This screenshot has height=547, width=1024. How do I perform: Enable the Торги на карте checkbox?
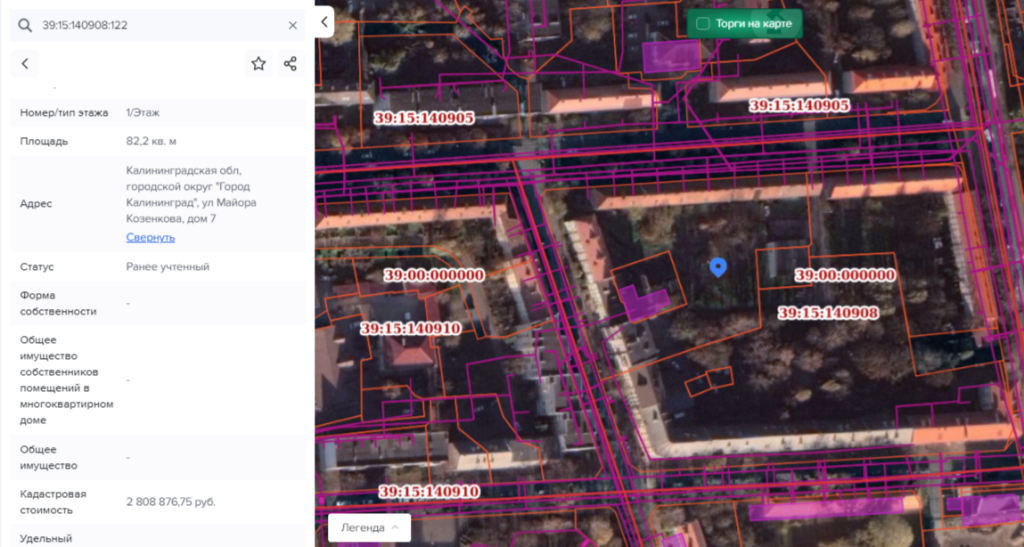pyautogui.click(x=703, y=23)
